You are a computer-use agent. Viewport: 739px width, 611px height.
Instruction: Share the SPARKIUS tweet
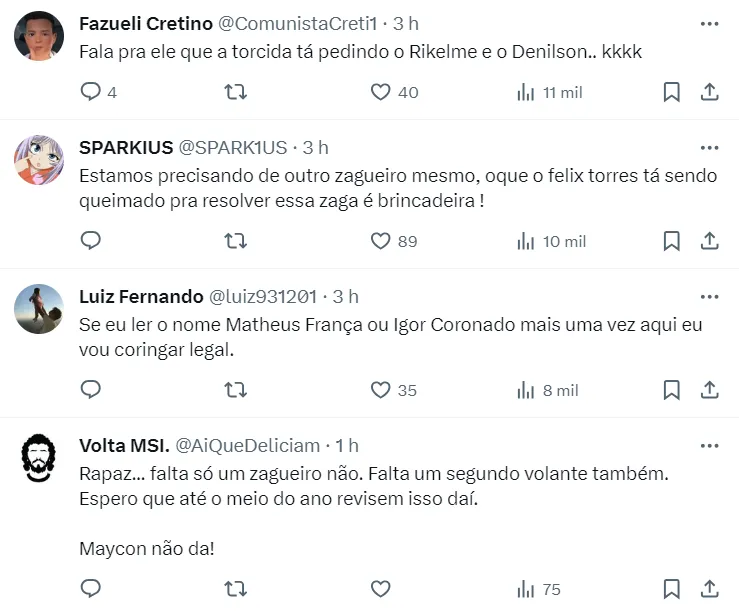click(x=709, y=241)
